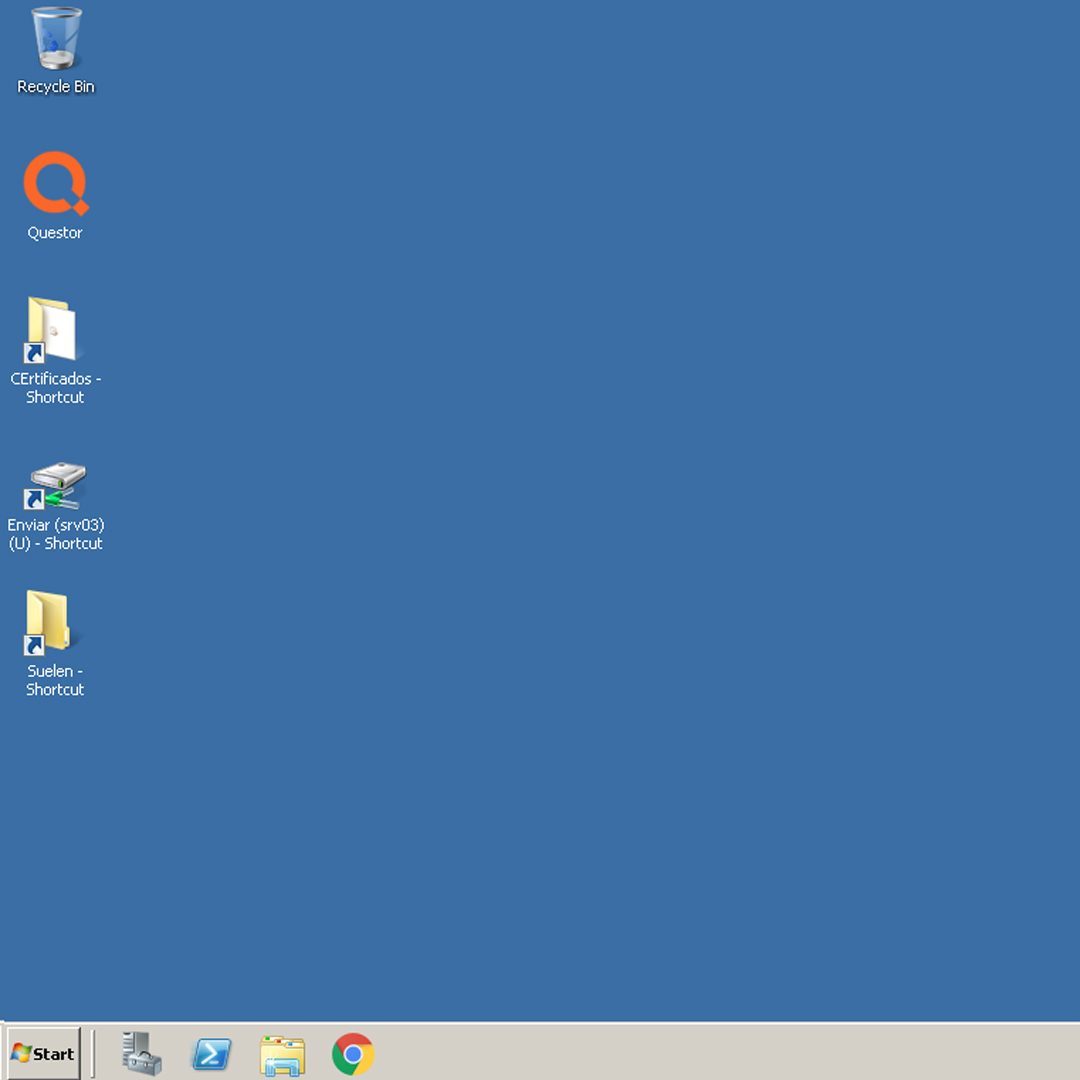
Task: Click the orange Questor application icon
Action: (56, 183)
